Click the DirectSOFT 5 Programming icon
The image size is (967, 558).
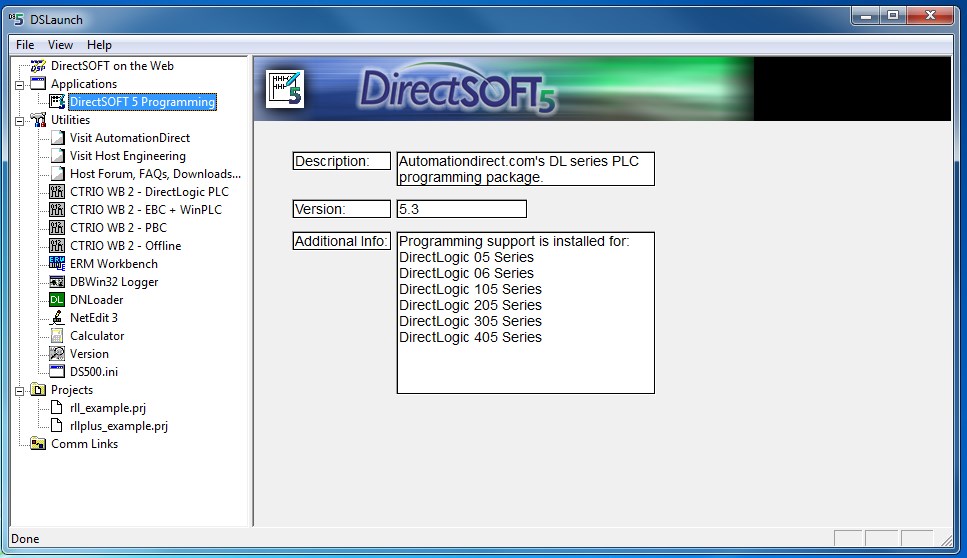(x=57, y=102)
